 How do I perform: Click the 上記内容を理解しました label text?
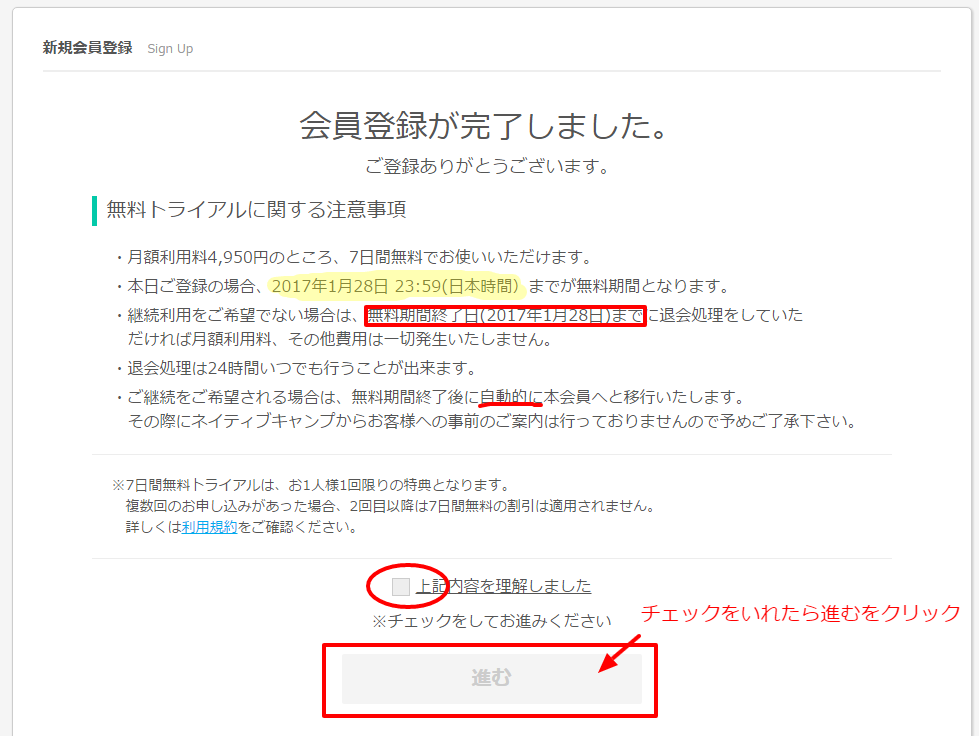tap(503, 586)
